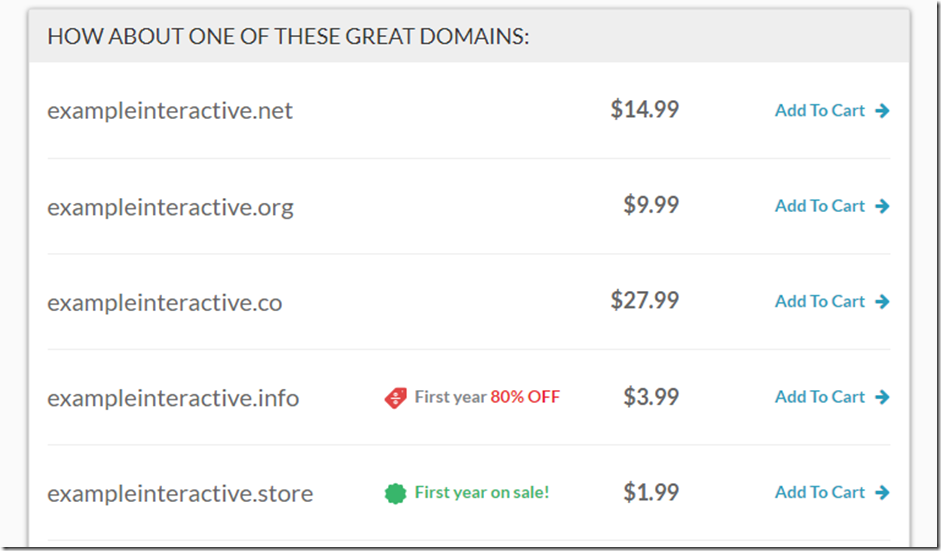
Task: Click arrow icon beside exampleinteractive.net Add To Cart
Action: point(882,111)
